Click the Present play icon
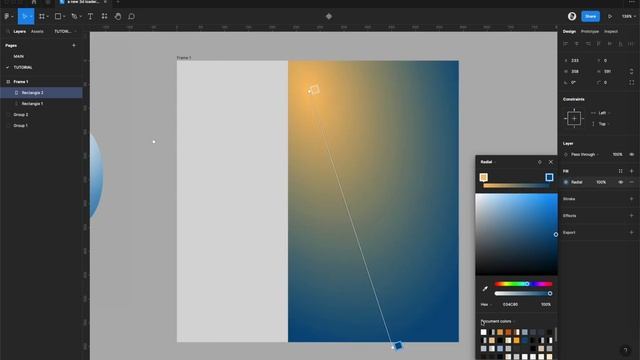 [x=610, y=16]
